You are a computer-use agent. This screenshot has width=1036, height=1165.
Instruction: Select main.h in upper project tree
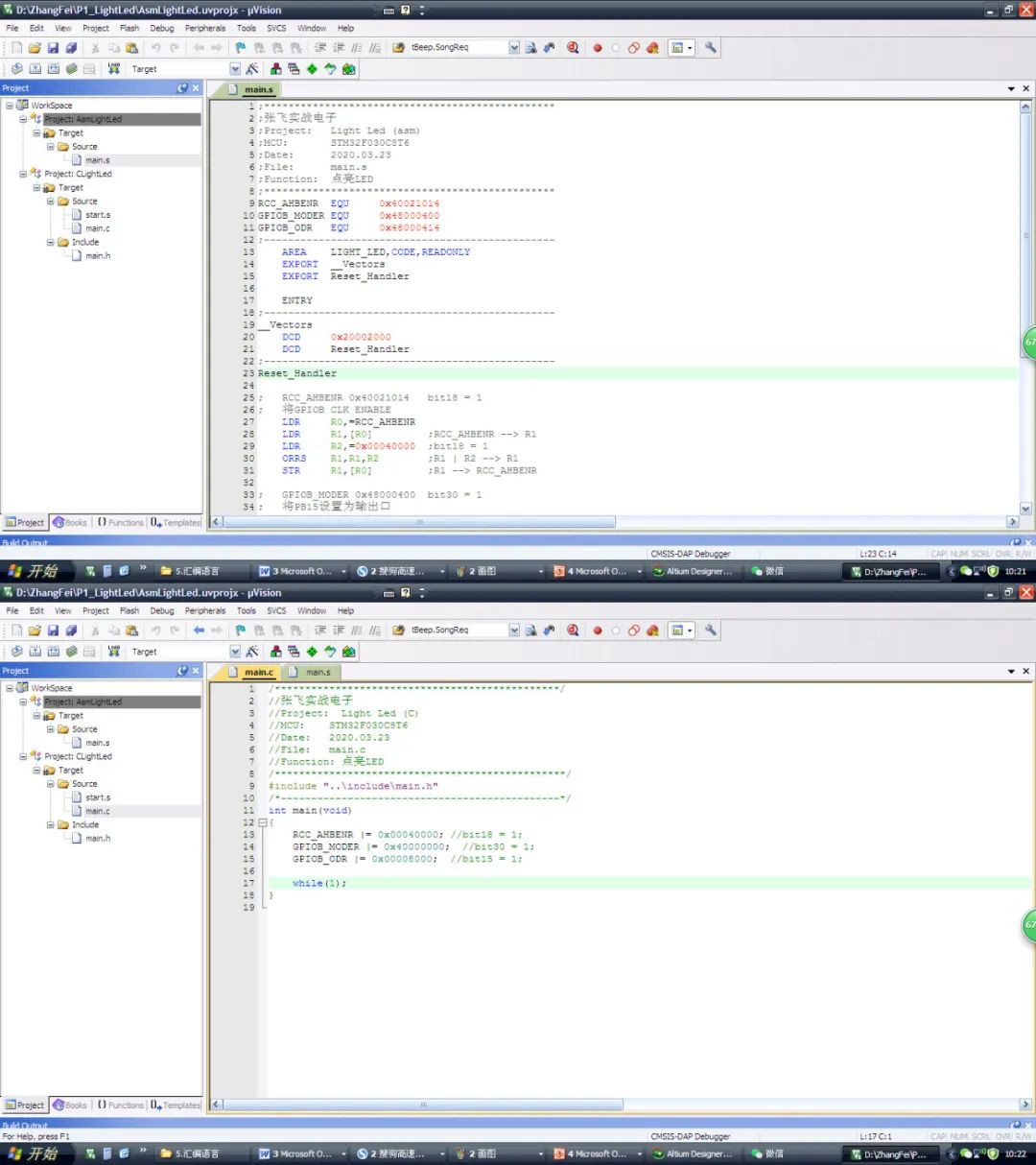98,255
